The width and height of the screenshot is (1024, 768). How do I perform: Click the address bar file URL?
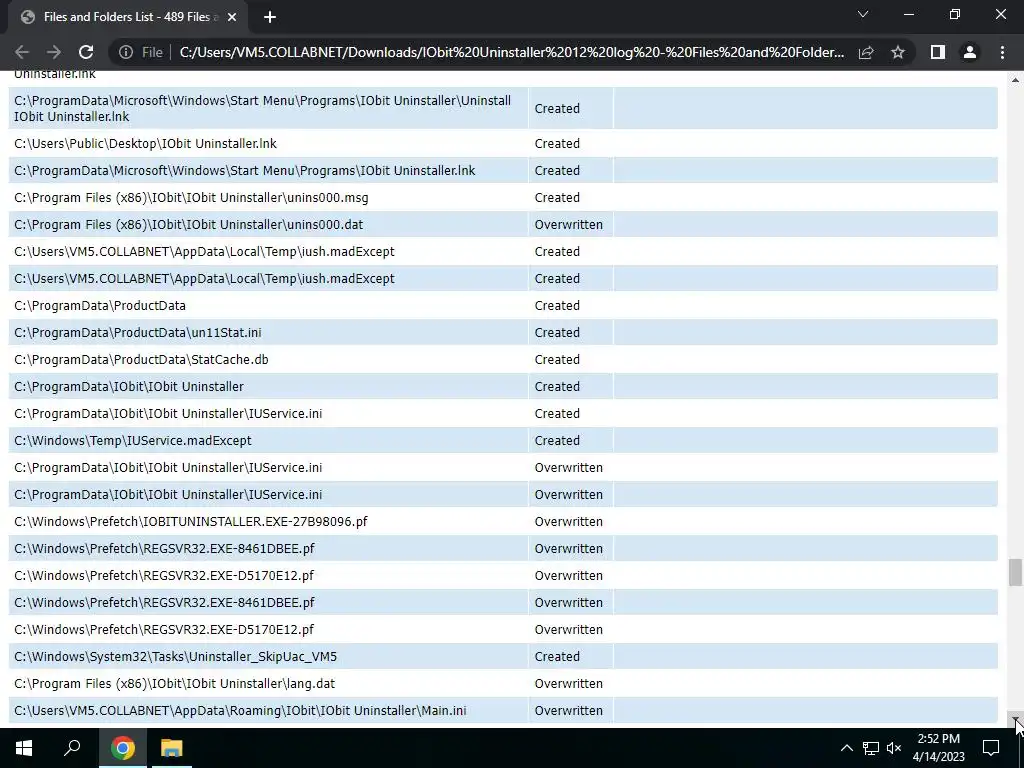[x=511, y=52]
